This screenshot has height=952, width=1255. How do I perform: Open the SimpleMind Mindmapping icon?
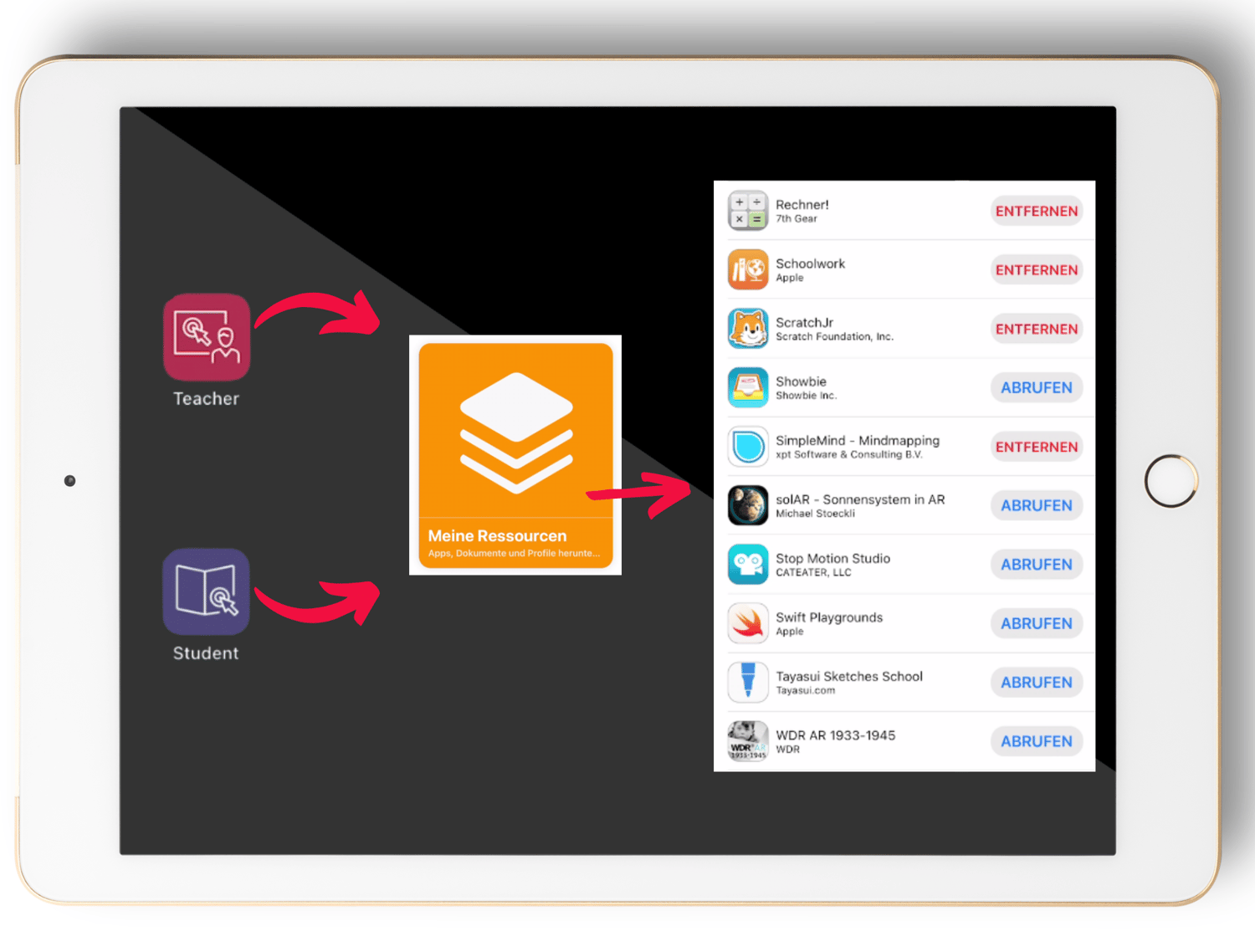(747, 446)
